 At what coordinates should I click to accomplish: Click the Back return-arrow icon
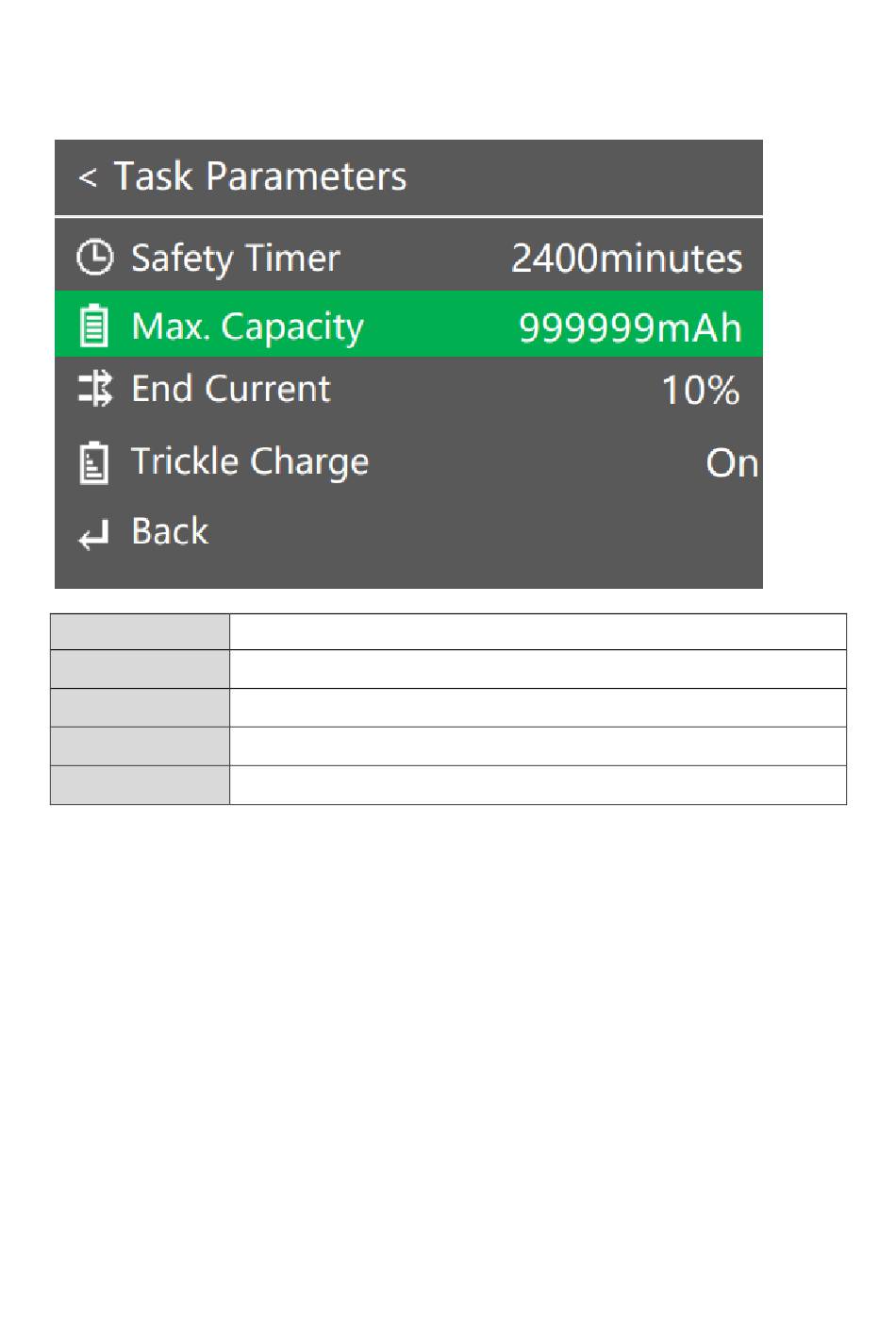94,535
